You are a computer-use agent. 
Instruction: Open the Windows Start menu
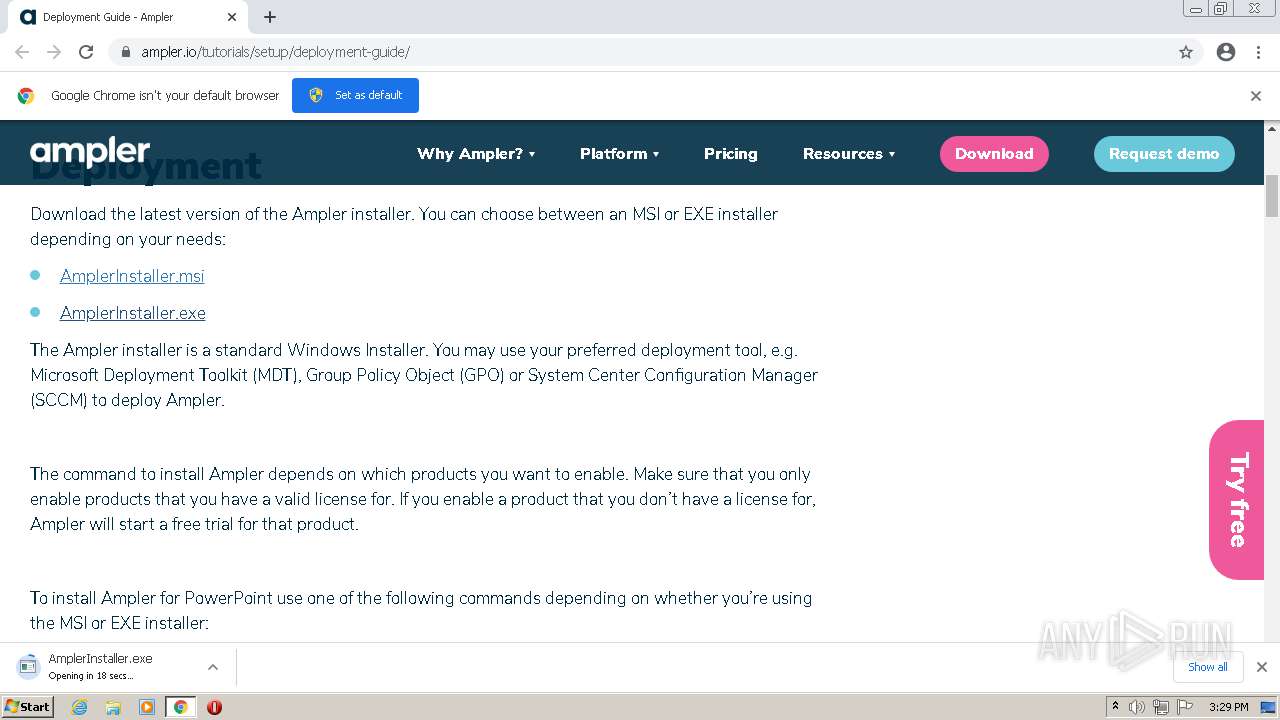28,706
